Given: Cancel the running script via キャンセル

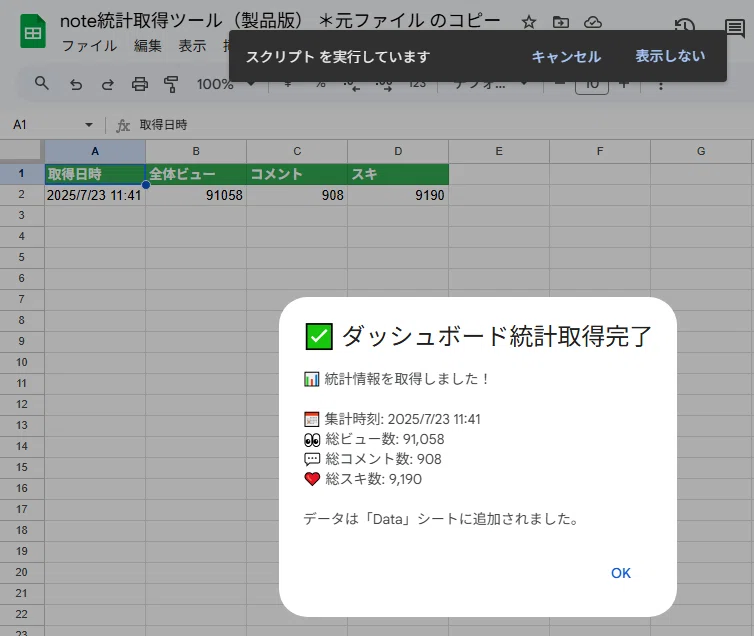Looking at the screenshot, I should (566, 57).
